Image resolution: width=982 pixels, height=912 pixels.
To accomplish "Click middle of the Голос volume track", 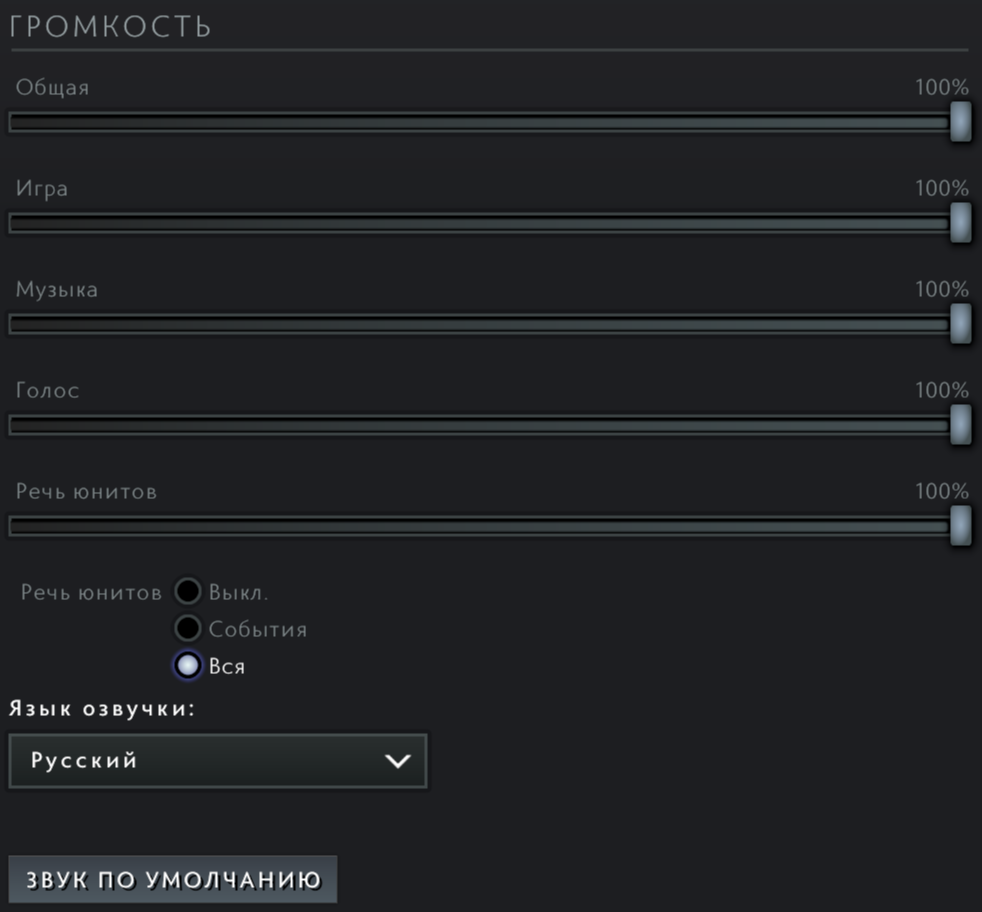I will click(x=480, y=425).
